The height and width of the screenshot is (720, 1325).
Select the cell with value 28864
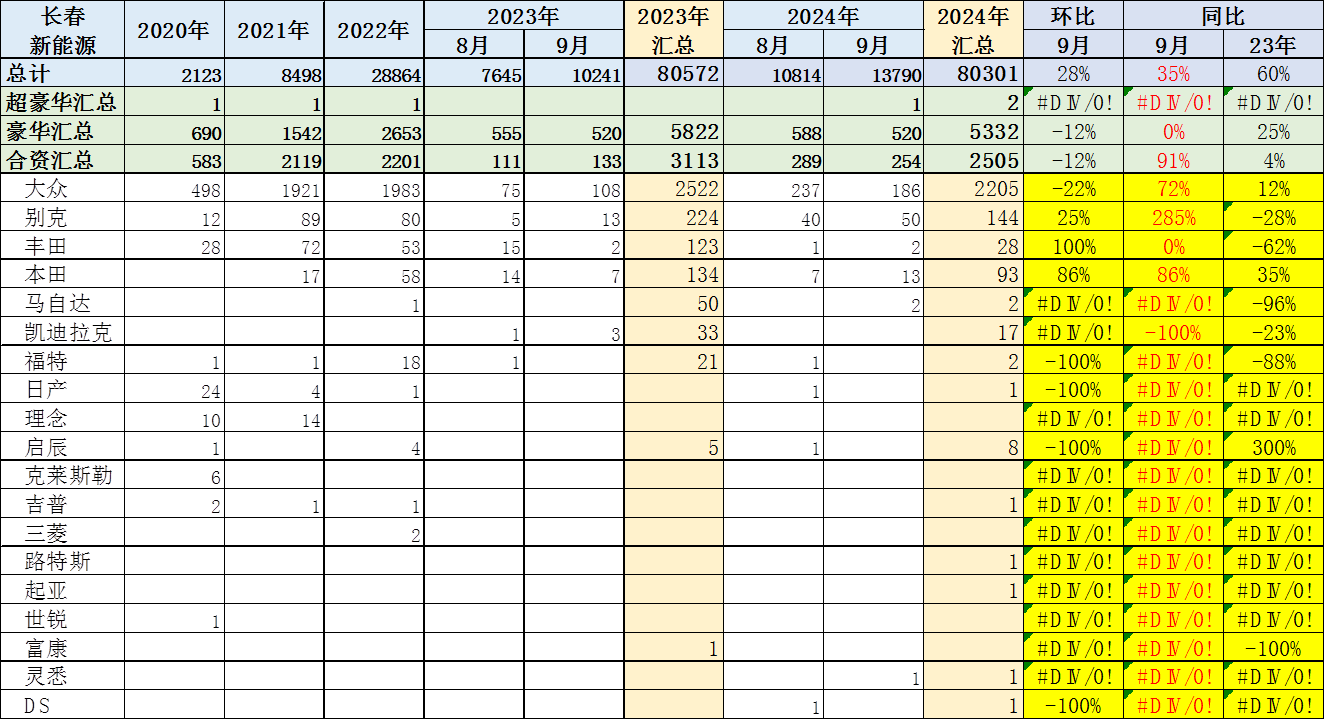374,74
